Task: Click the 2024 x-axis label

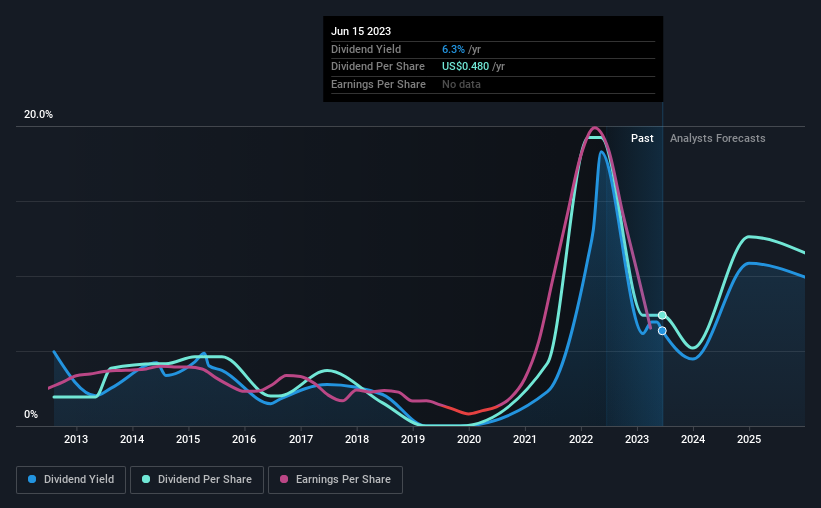Action: [x=693, y=439]
